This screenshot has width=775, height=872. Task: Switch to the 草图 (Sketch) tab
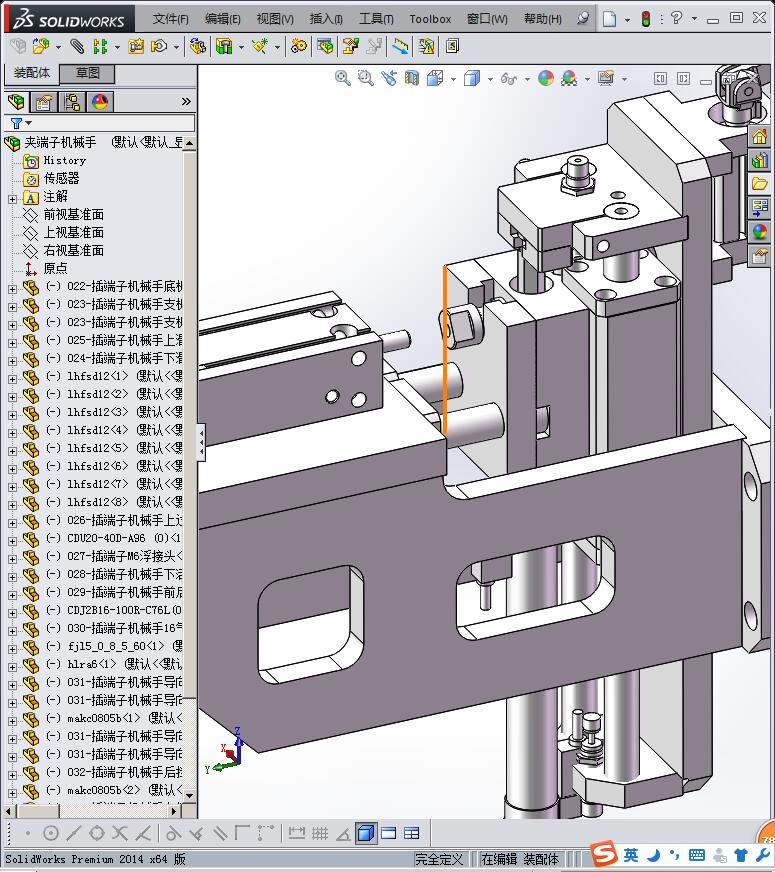tap(87, 73)
